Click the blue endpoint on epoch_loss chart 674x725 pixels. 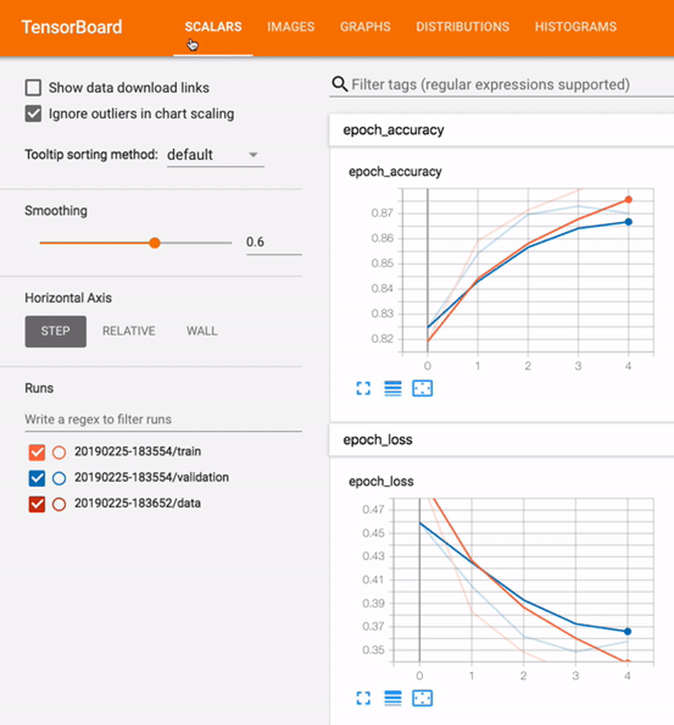click(x=627, y=631)
